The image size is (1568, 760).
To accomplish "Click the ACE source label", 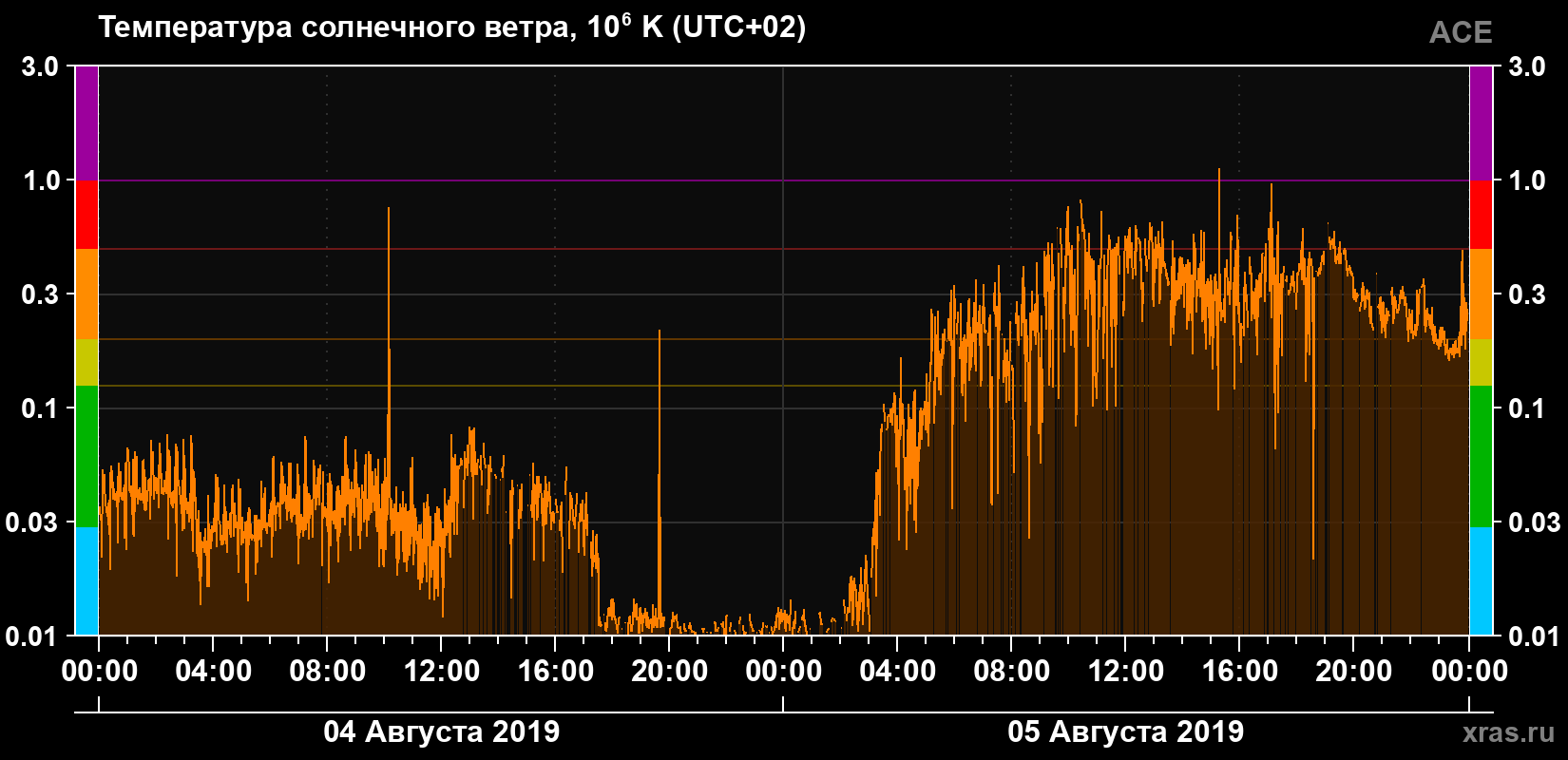I will point(1461,32).
